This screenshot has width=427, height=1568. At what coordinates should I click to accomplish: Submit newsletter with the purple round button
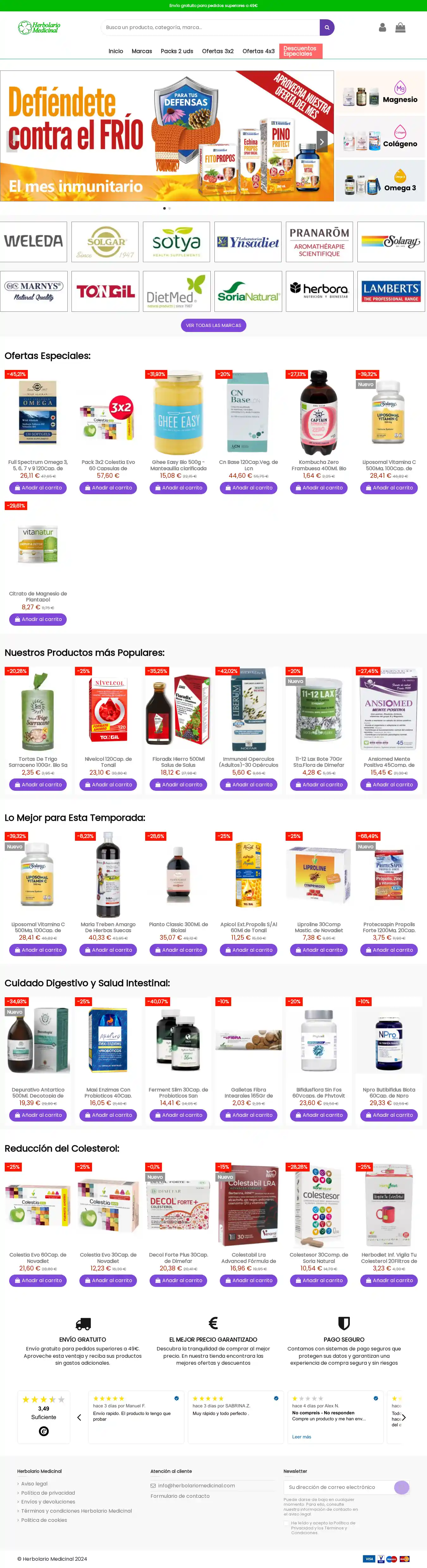click(401, 1487)
